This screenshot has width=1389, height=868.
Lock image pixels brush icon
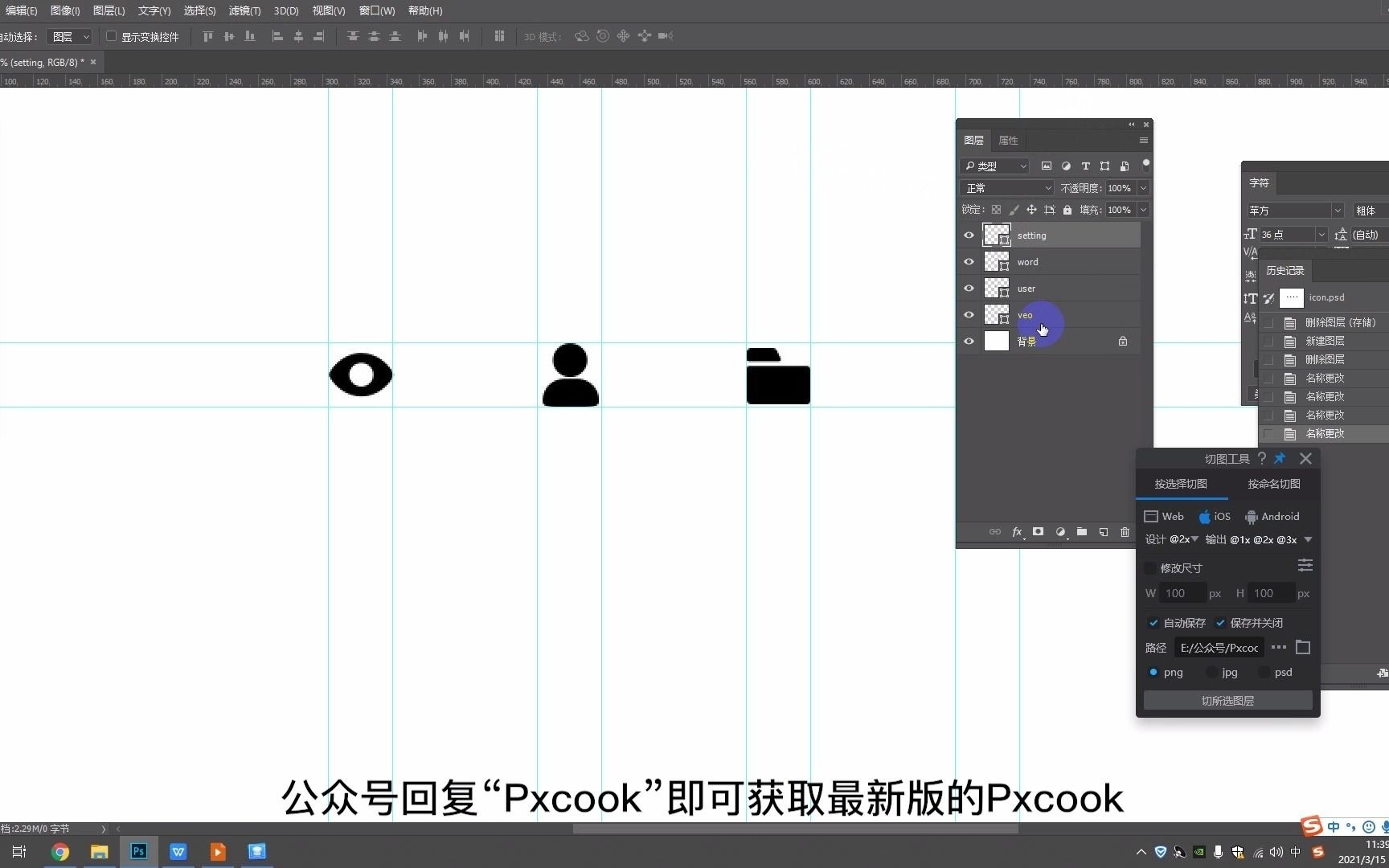pos(1014,210)
